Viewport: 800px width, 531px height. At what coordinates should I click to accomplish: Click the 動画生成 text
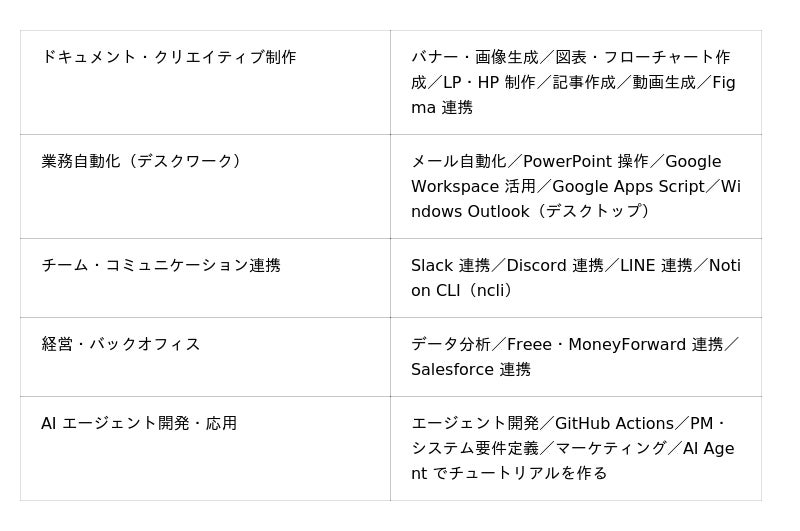point(663,82)
